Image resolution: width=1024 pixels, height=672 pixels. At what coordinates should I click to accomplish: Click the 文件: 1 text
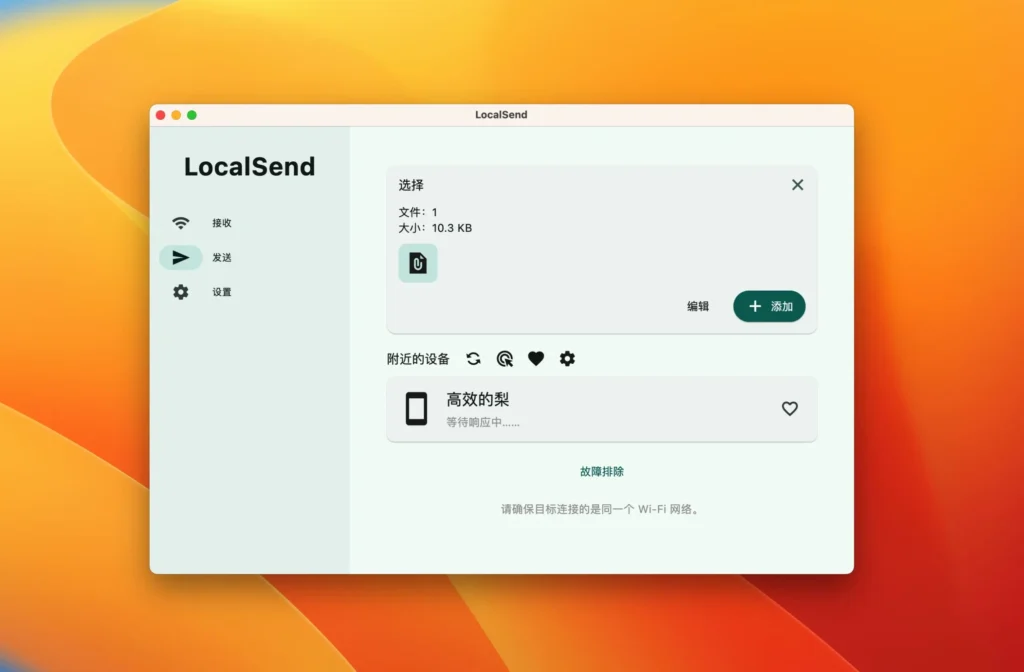(418, 212)
